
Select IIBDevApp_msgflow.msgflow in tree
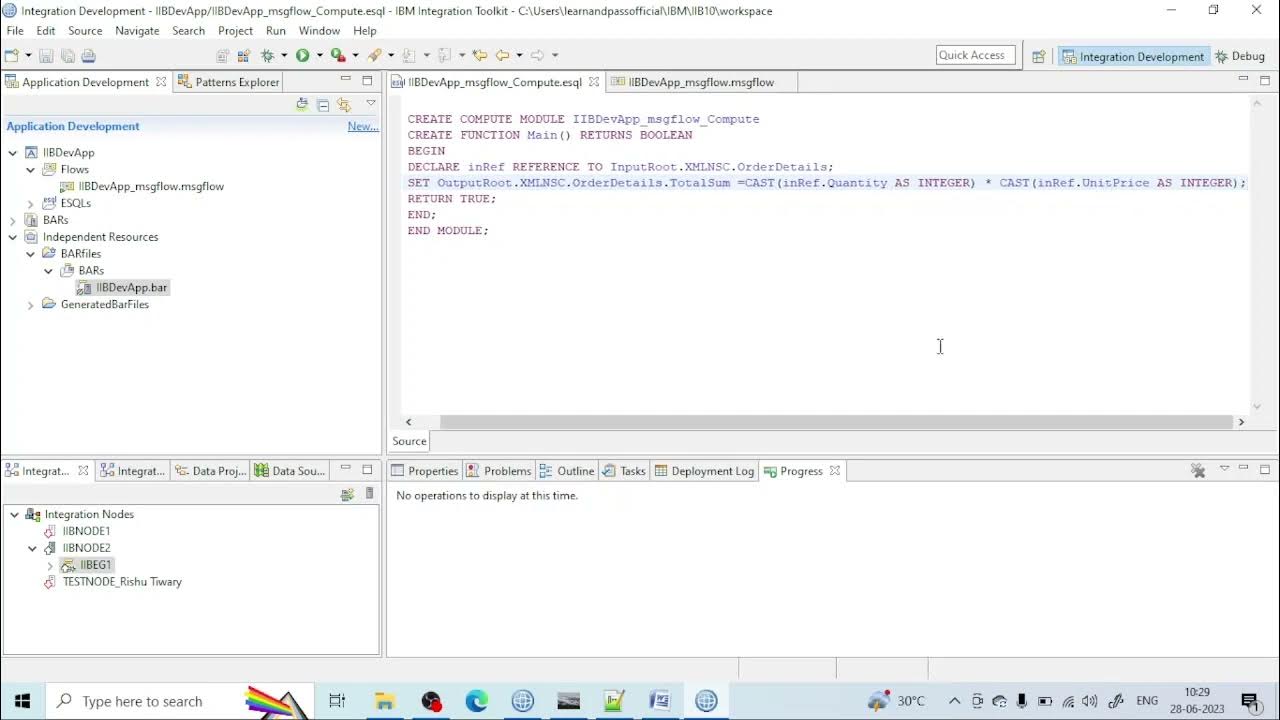pyautogui.click(x=143, y=187)
